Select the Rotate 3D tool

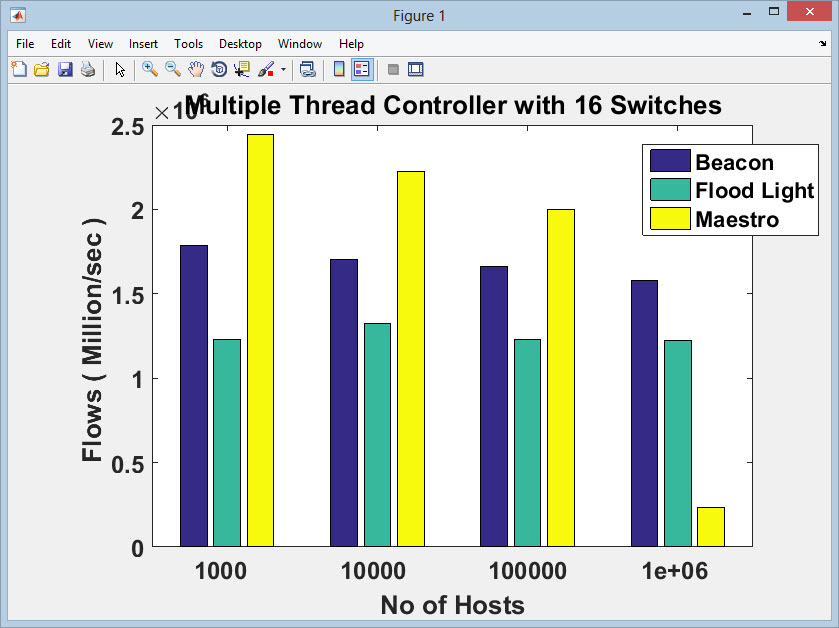click(219, 70)
